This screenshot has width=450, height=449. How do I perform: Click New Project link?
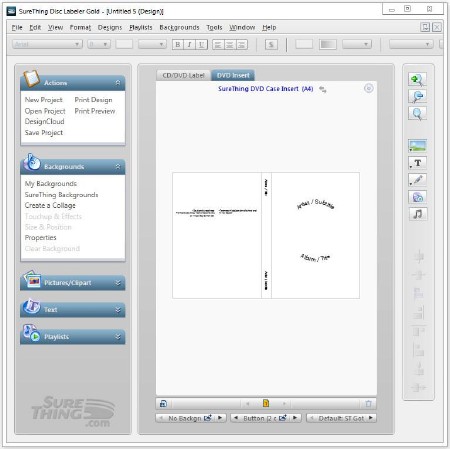coord(43,100)
